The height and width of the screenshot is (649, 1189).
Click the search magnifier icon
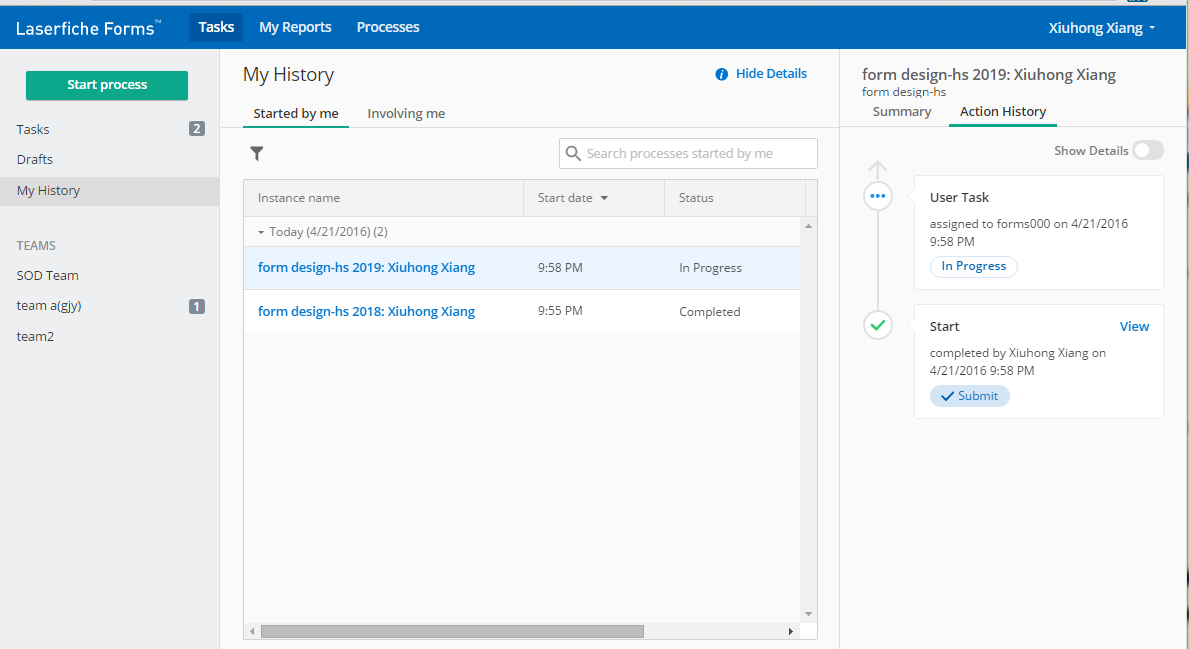(573, 154)
